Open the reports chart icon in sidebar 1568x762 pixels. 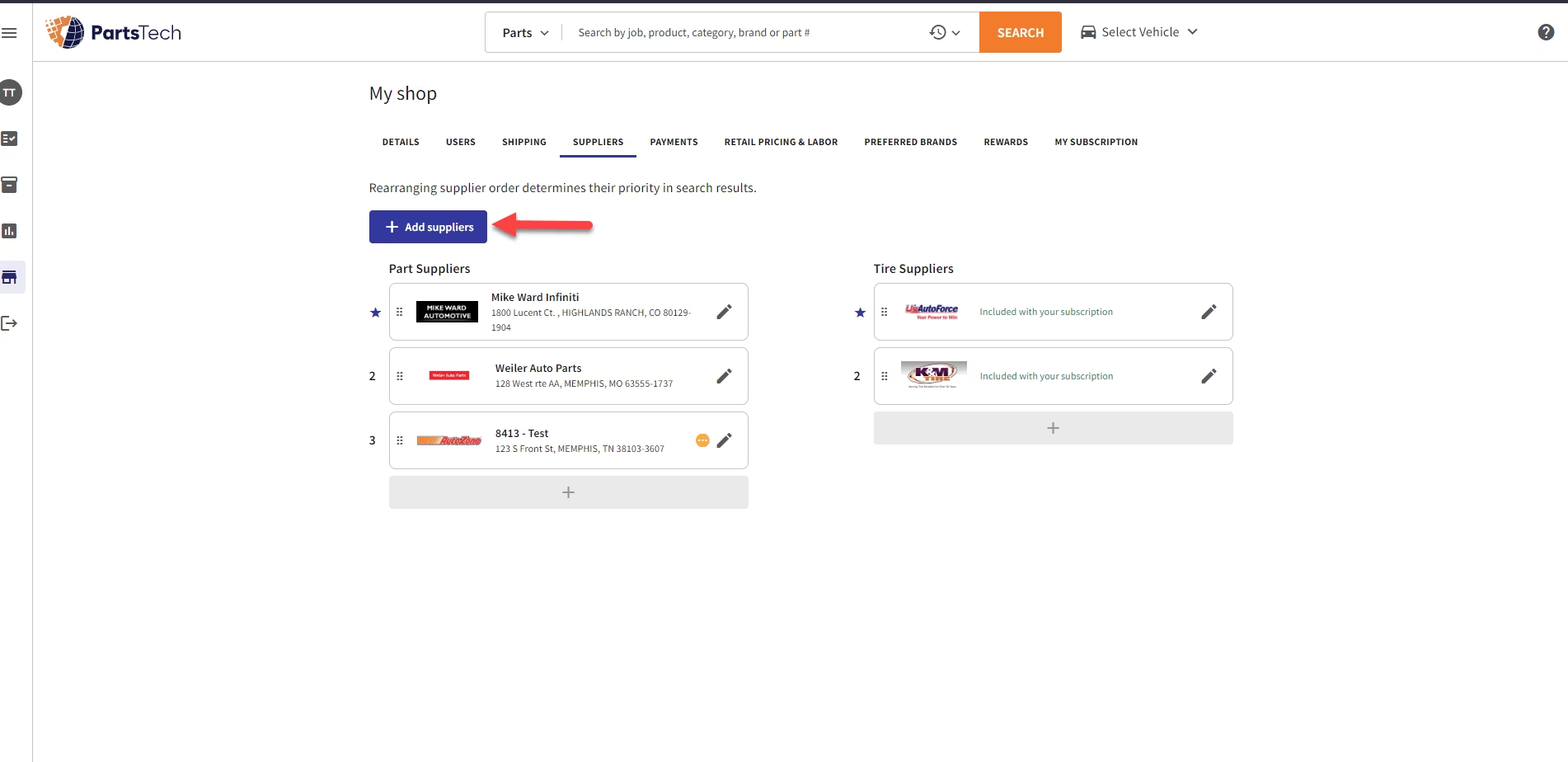click(10, 231)
